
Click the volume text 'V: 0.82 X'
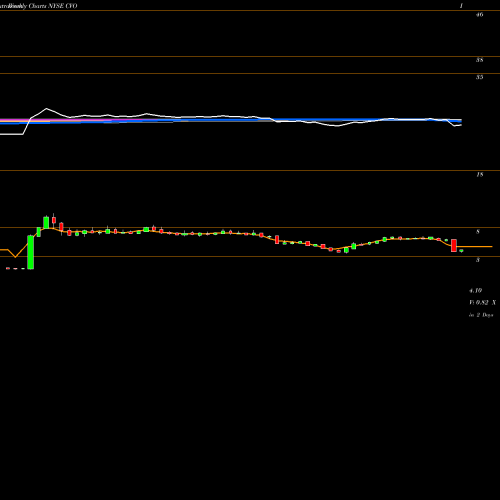482,303
